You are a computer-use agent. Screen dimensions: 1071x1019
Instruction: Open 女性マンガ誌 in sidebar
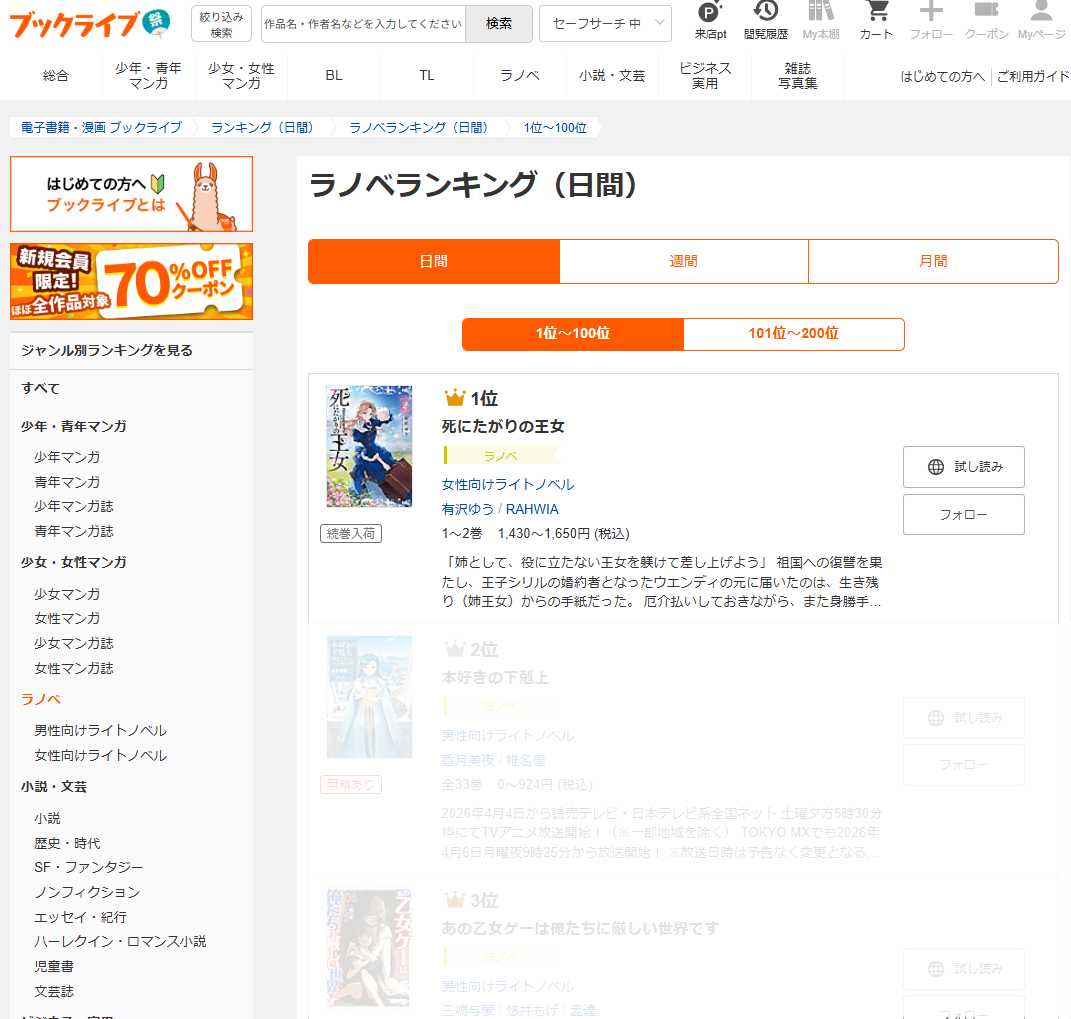click(x=74, y=669)
